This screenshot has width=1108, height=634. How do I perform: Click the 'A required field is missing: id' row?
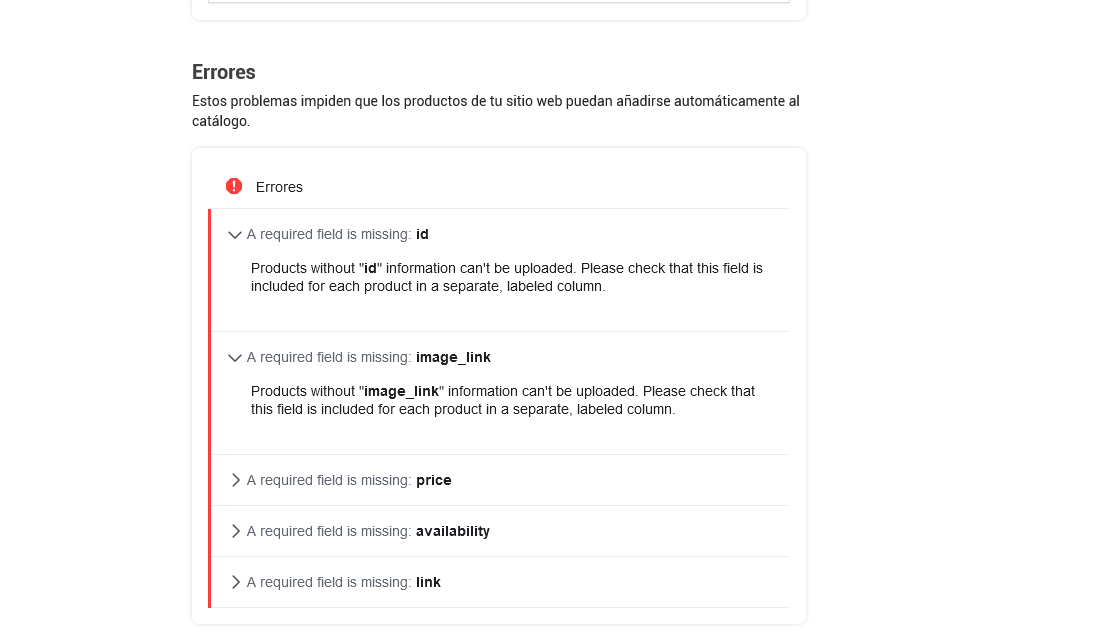500,235
